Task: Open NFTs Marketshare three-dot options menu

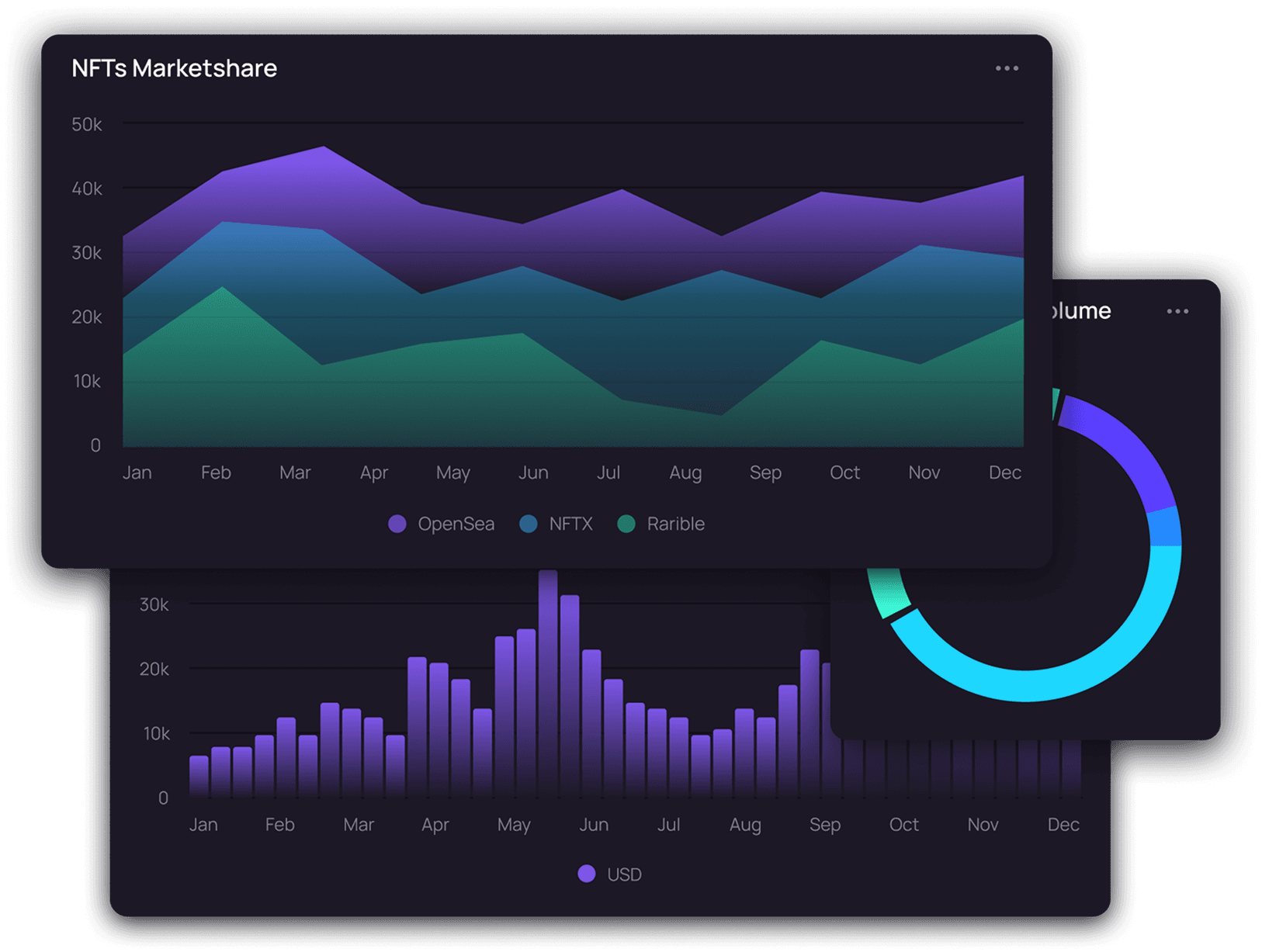Action: (x=1007, y=68)
